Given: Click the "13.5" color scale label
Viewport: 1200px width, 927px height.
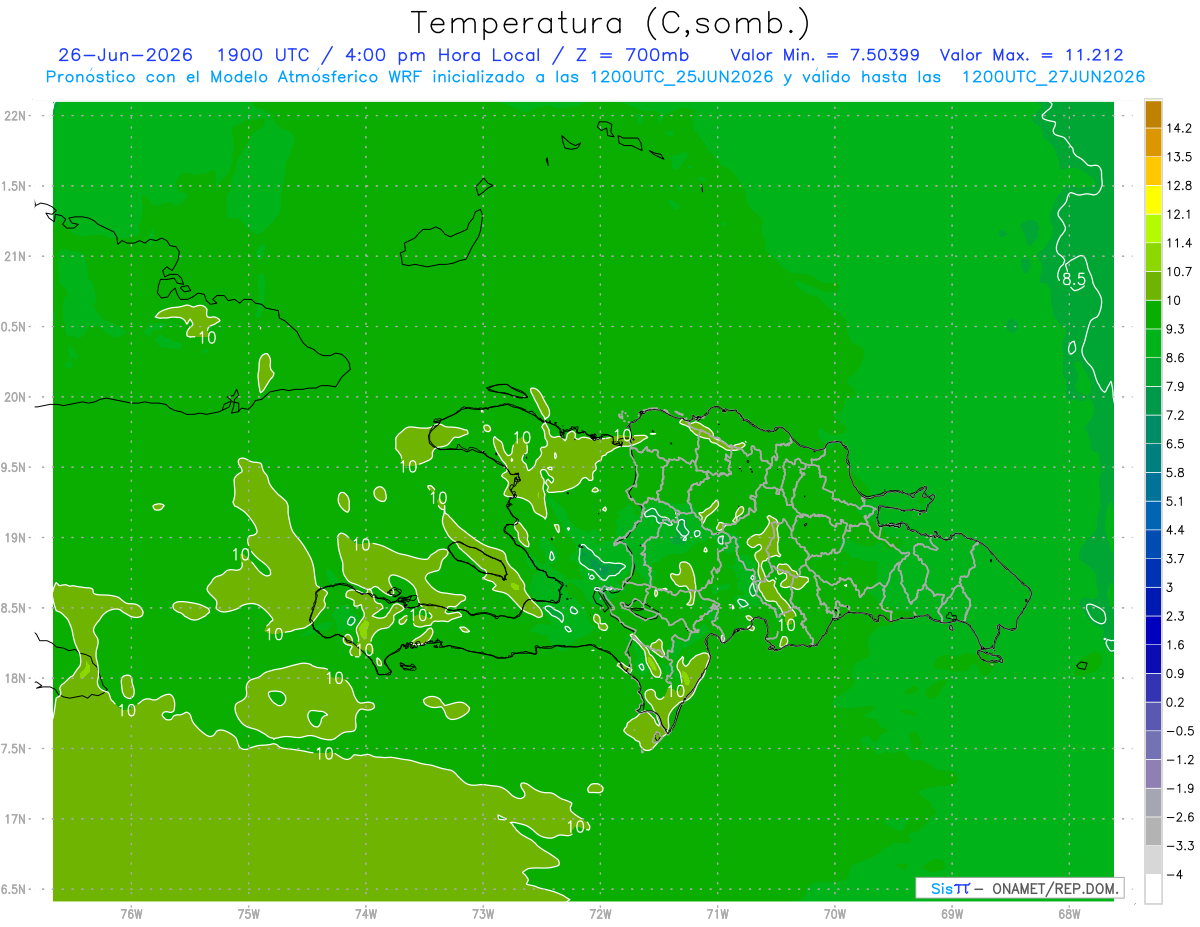Looking at the screenshot, I should click(x=1178, y=157).
